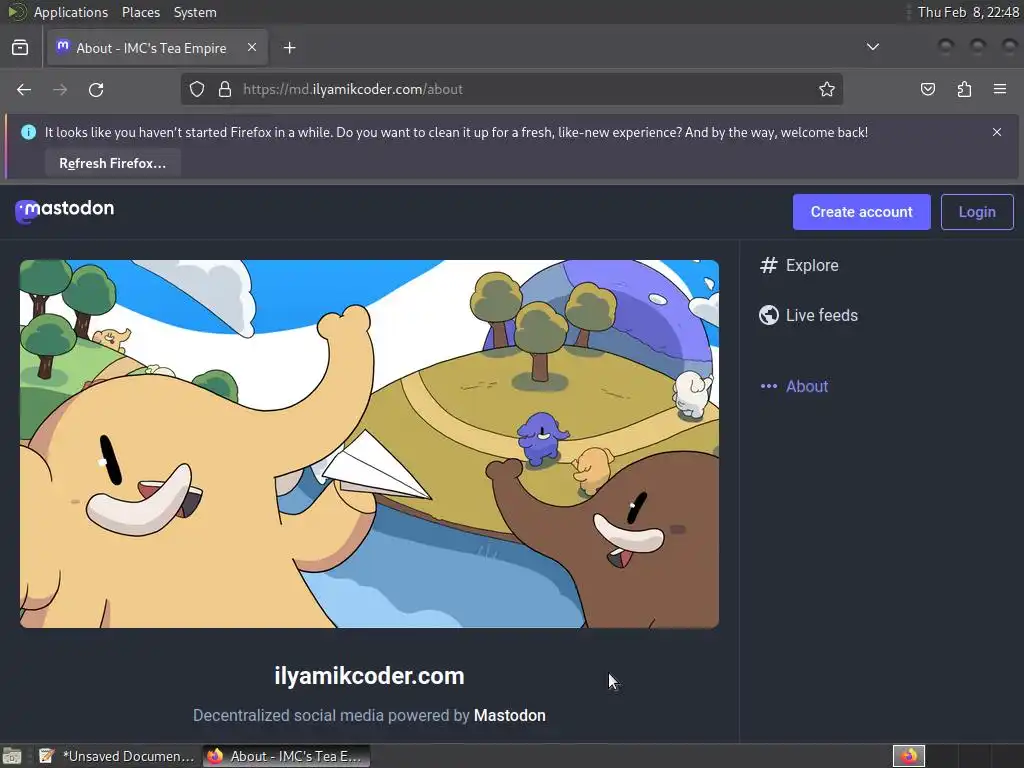Click the Mastodon elephants banner image
This screenshot has width=1024, height=768.
pos(370,444)
